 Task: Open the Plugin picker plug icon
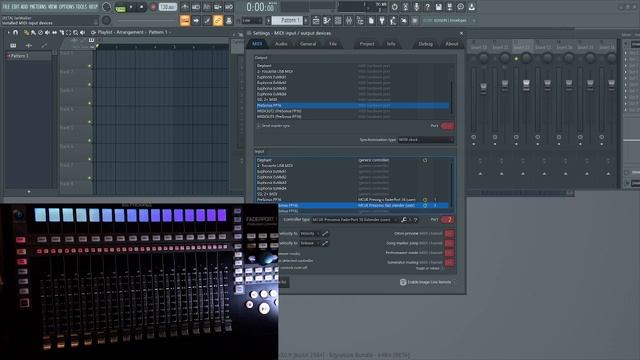(x=382, y=20)
